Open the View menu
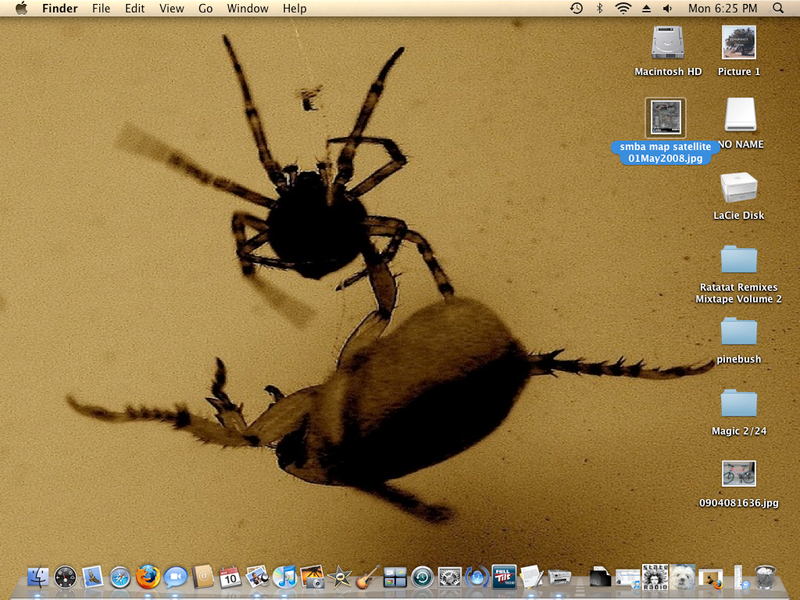The image size is (800, 600). click(171, 8)
